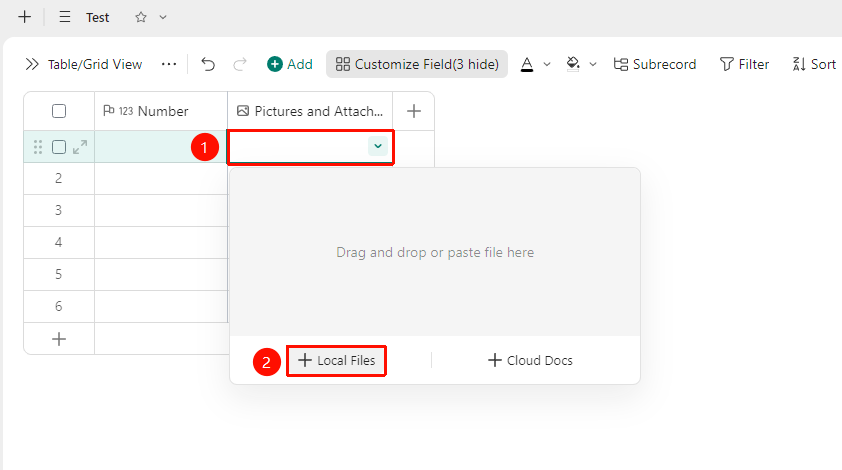Open the Subrecord option
This screenshot has width=842, height=470.
655,64
